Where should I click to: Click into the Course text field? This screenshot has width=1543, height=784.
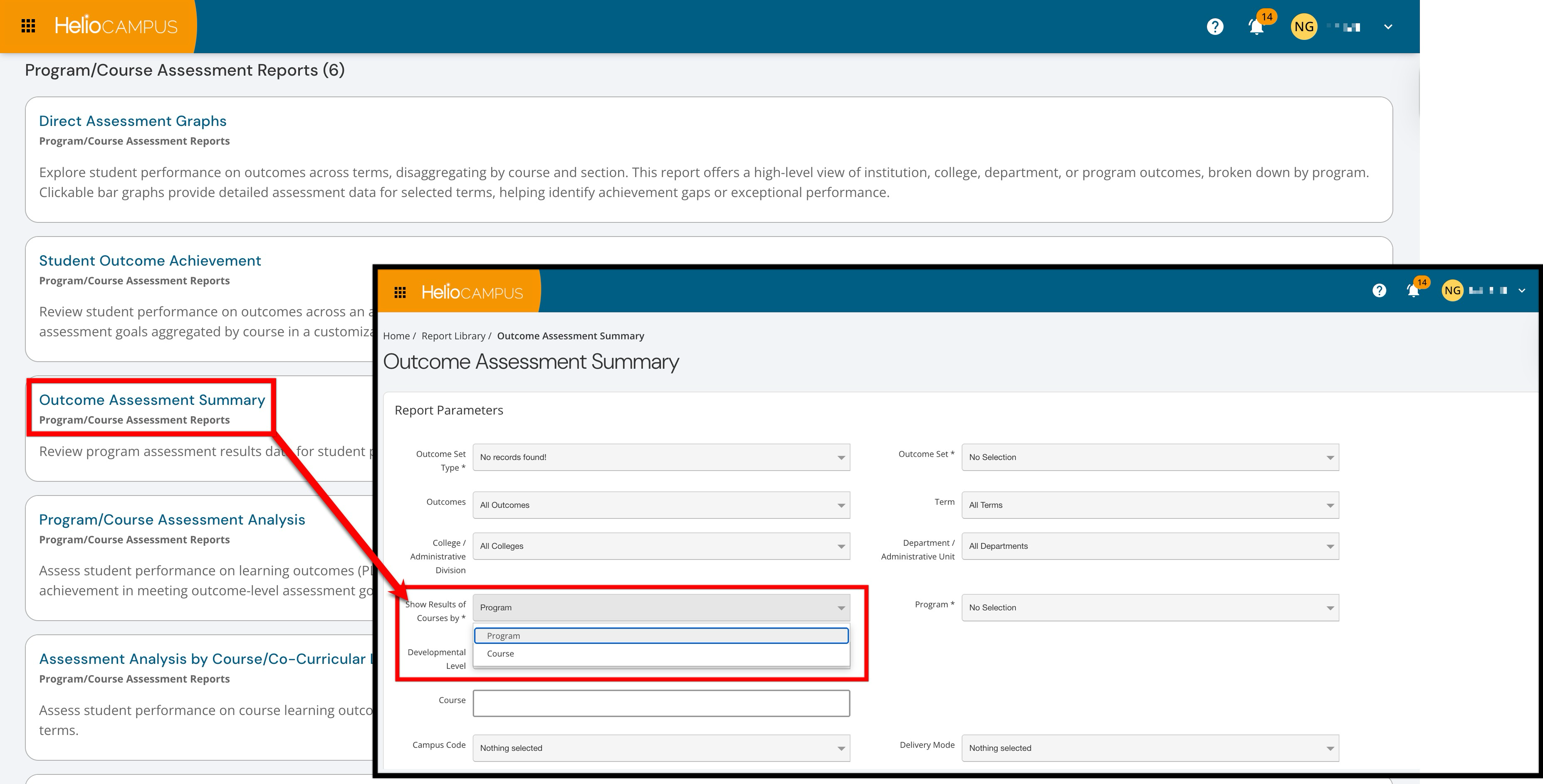661,703
